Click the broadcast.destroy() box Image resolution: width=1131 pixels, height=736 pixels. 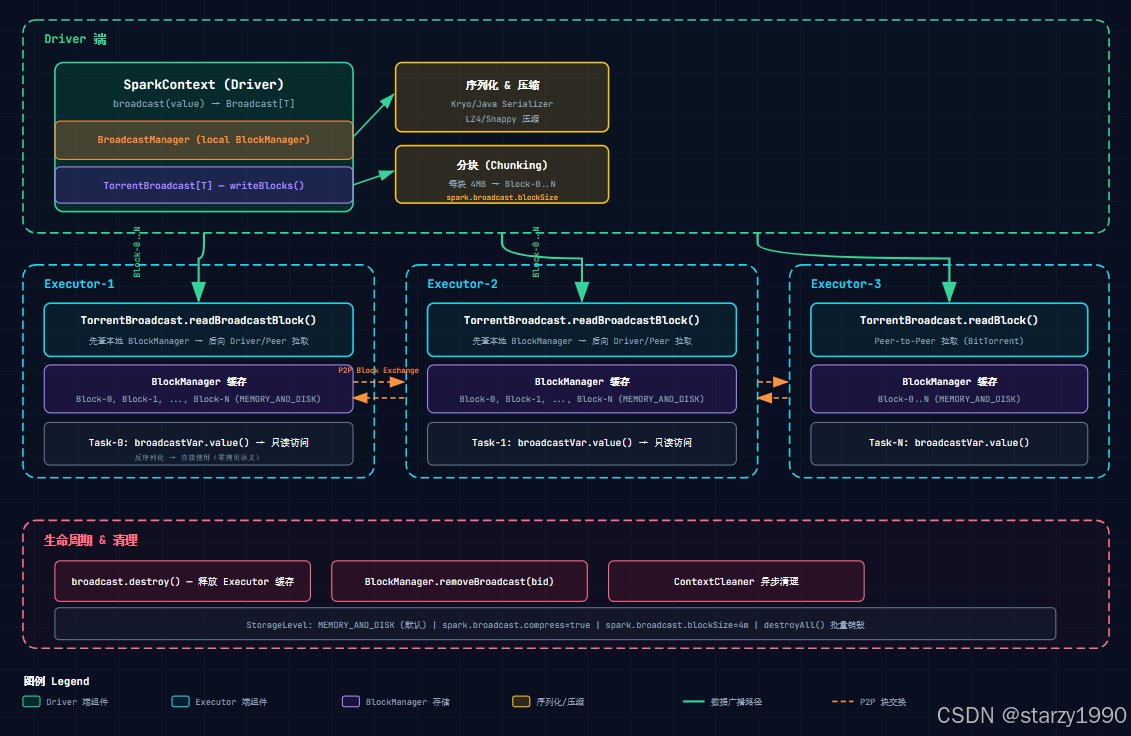point(182,581)
